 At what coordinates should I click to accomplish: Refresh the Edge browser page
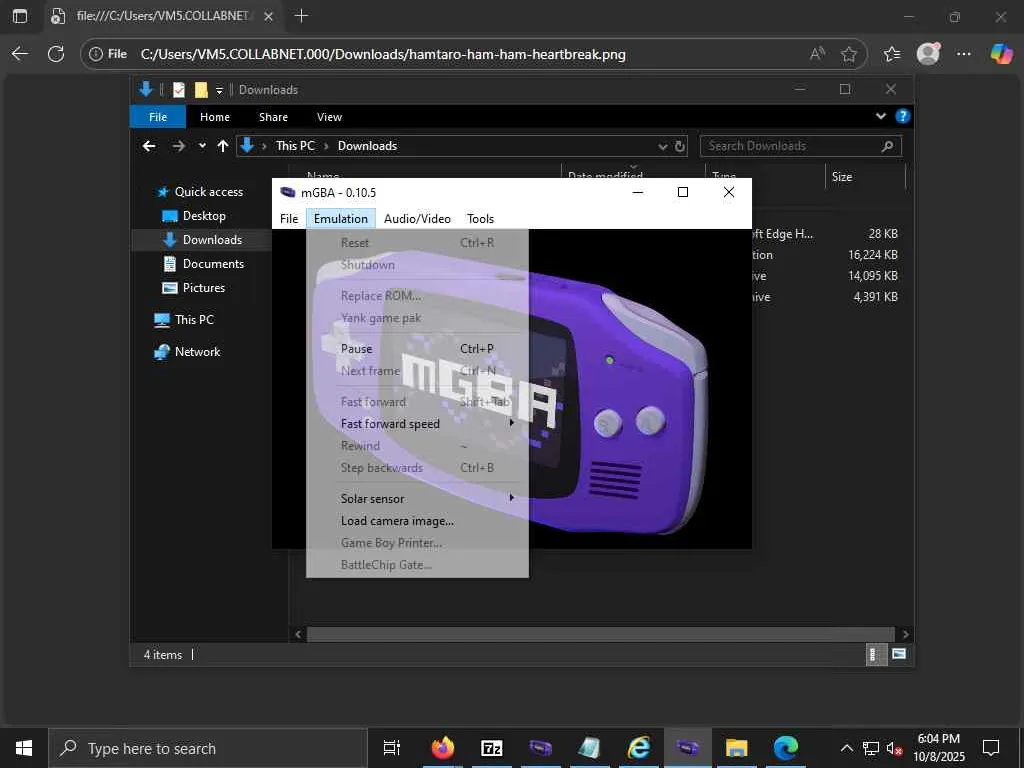click(56, 54)
